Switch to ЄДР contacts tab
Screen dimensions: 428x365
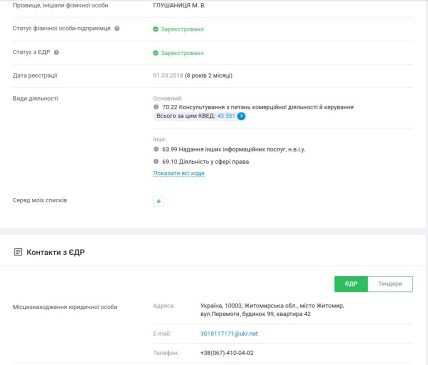(x=351, y=284)
